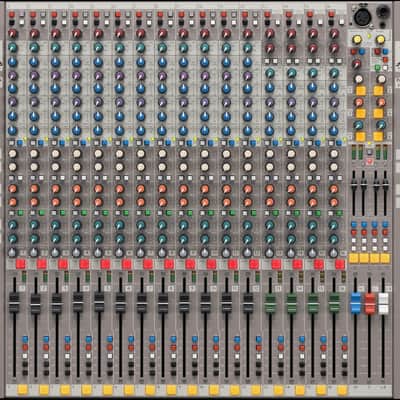Click the first channel's blue button beside the fader
Image resolution: width=400 pixels, height=400 pixels.
point(25,339)
